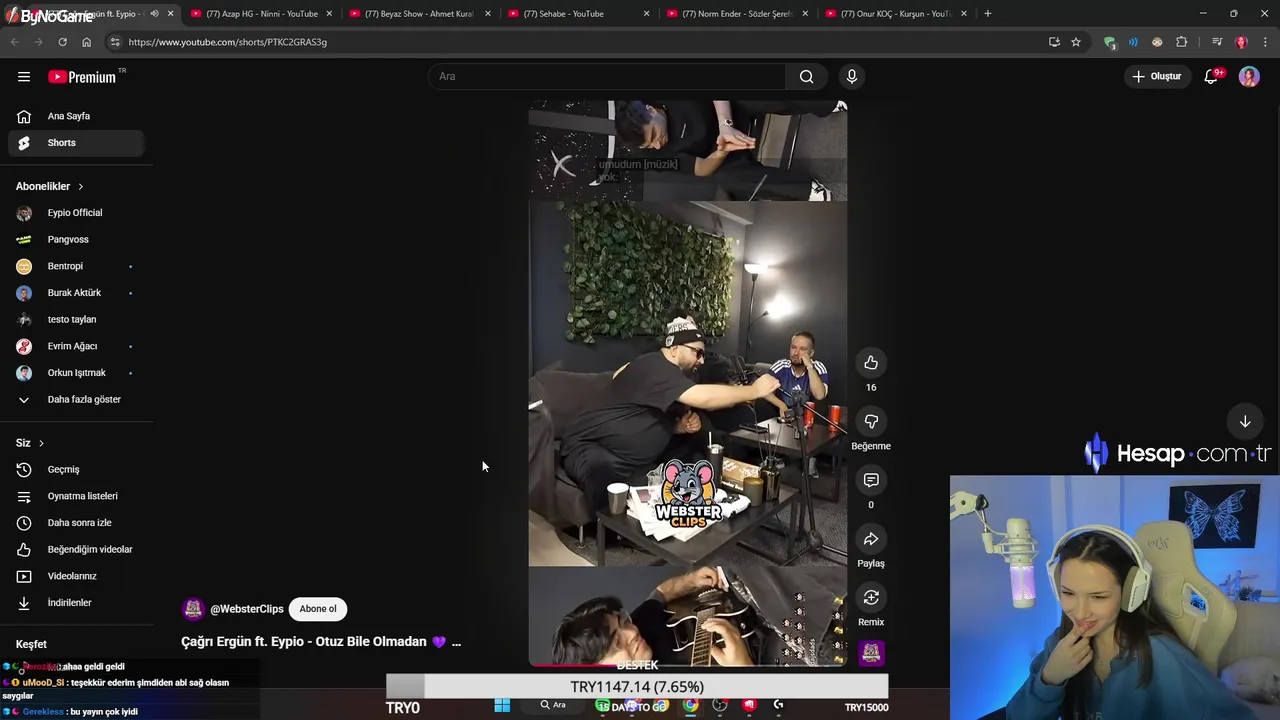Click the short video to pause

688,383
